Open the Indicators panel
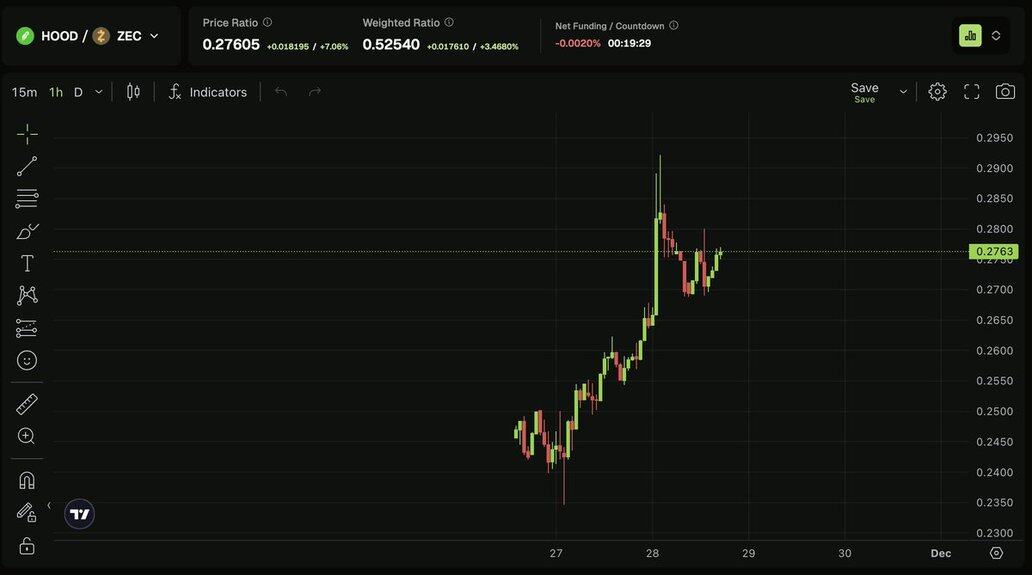This screenshot has height=575, width=1032. pos(207,92)
